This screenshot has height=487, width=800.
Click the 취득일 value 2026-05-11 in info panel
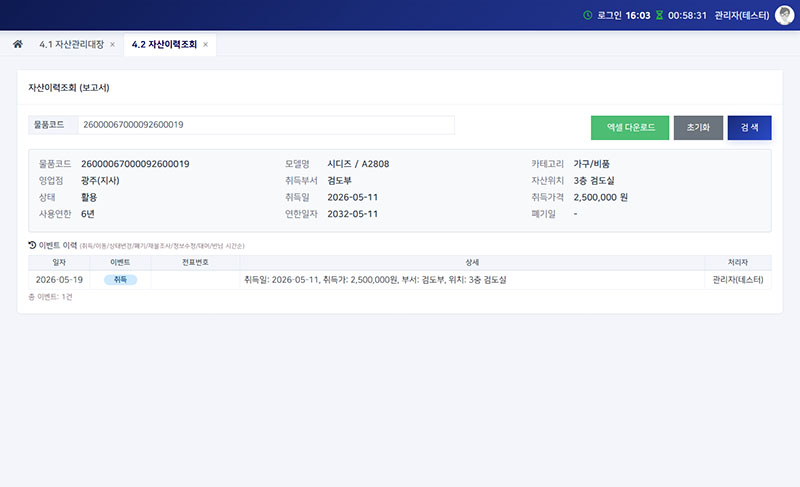coord(353,197)
